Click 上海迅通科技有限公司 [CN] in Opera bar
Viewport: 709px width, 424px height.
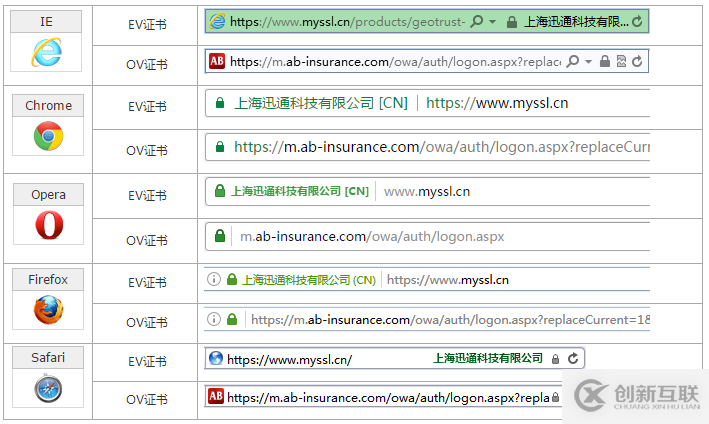pyautogui.click(x=300, y=191)
